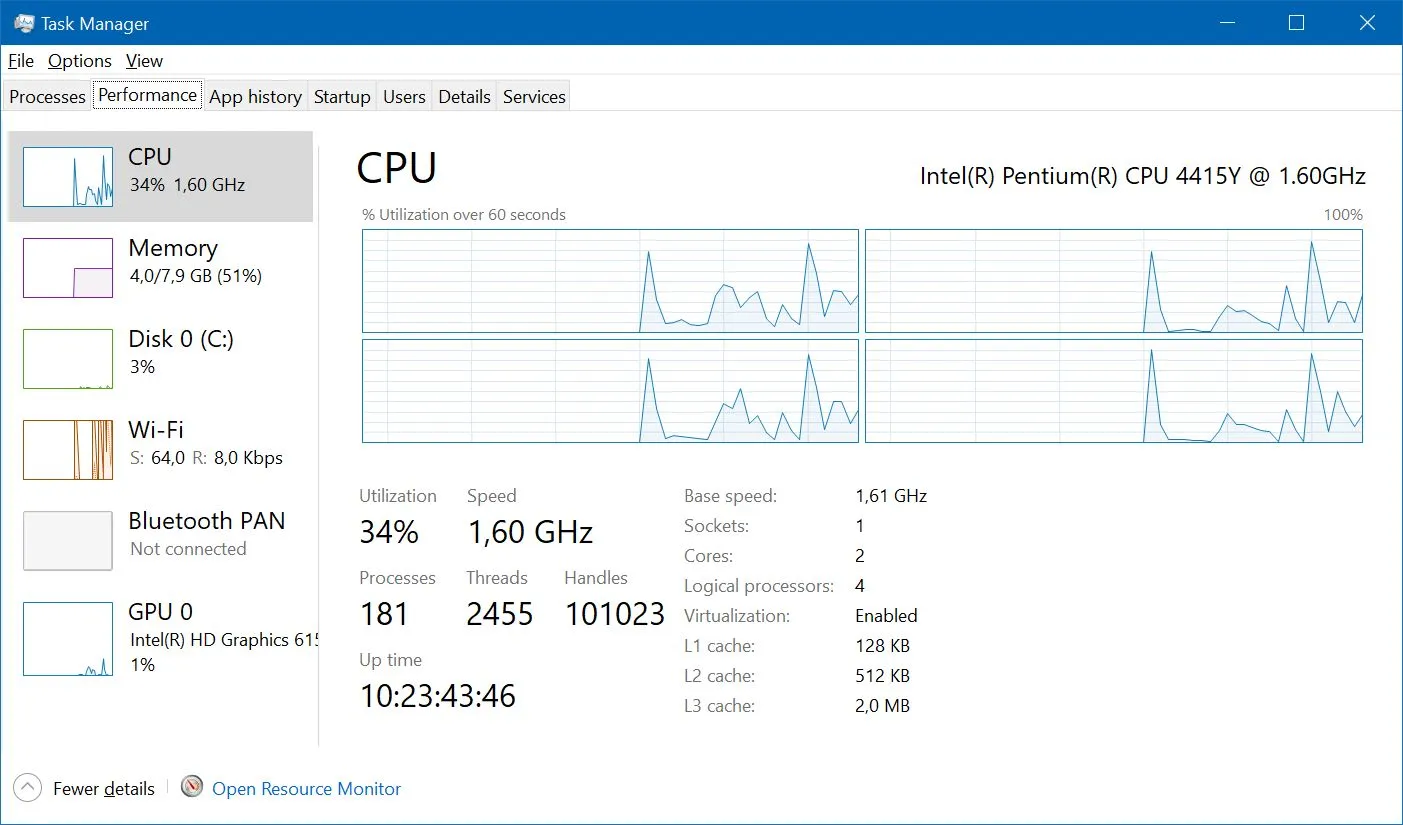Select the Bluetooth PAN blank graph icon
Viewport: 1403px width, 825px height.
click(68, 541)
